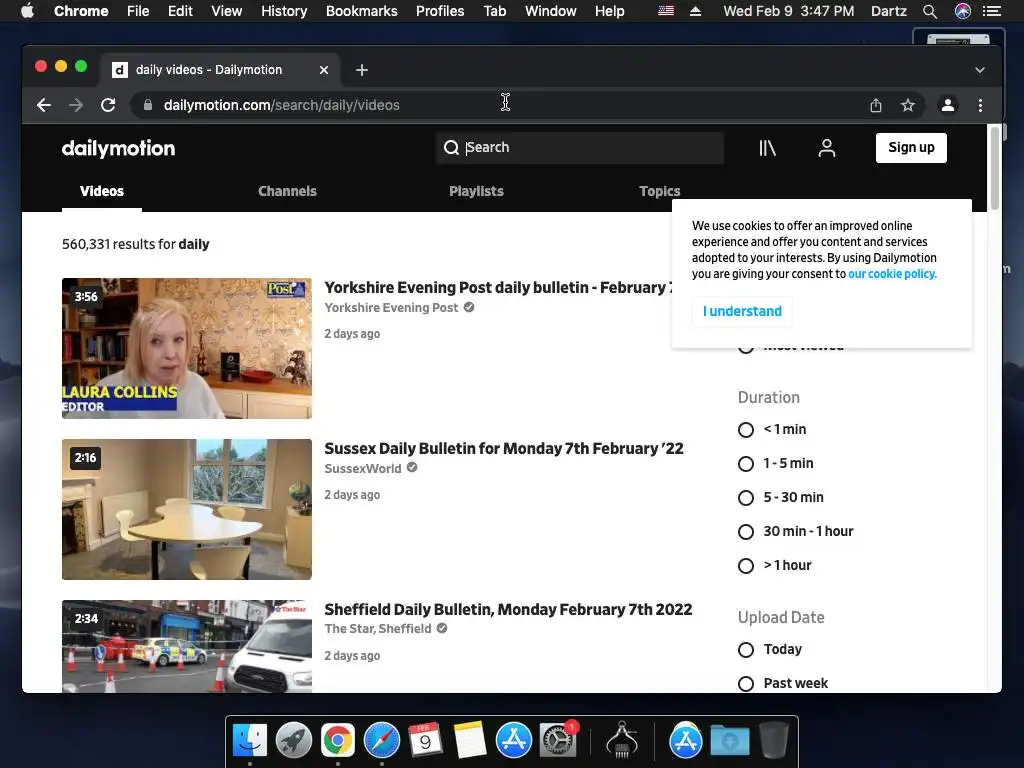Reload the Dailymotion page
This screenshot has height=768, width=1024.
pos(108,105)
